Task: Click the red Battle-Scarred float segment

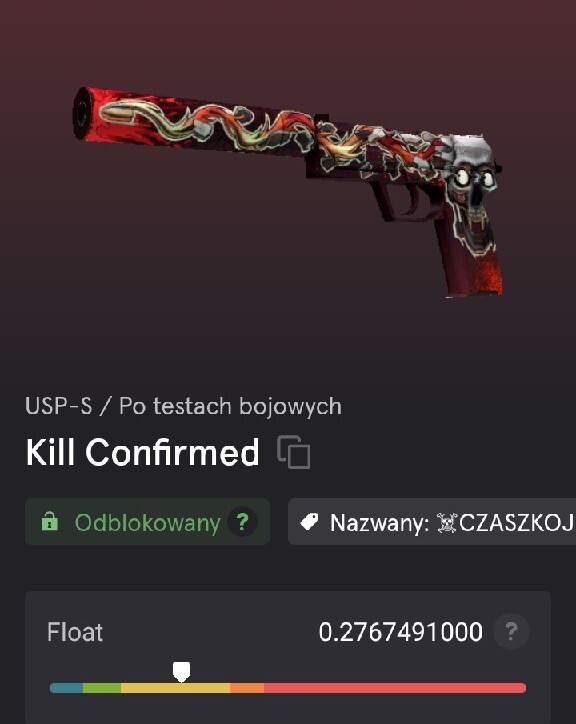Action: (x=395, y=688)
